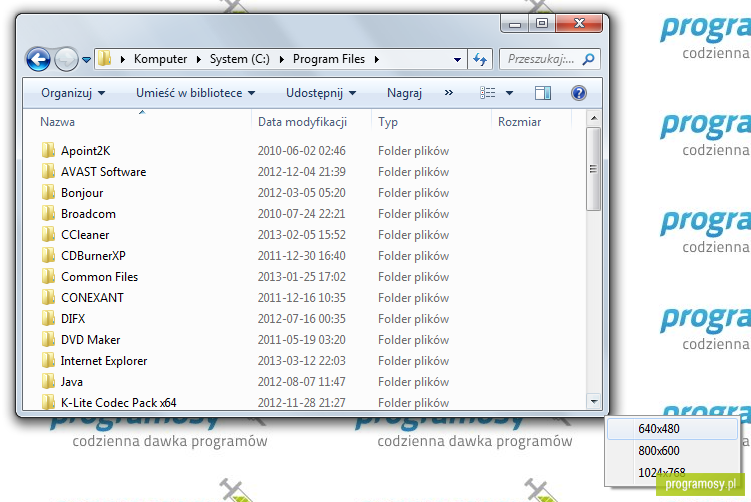Image resolution: width=751 pixels, height=502 pixels.
Task: Click the date 2013-03-12 22:03
Action: pyautogui.click(x=301, y=361)
